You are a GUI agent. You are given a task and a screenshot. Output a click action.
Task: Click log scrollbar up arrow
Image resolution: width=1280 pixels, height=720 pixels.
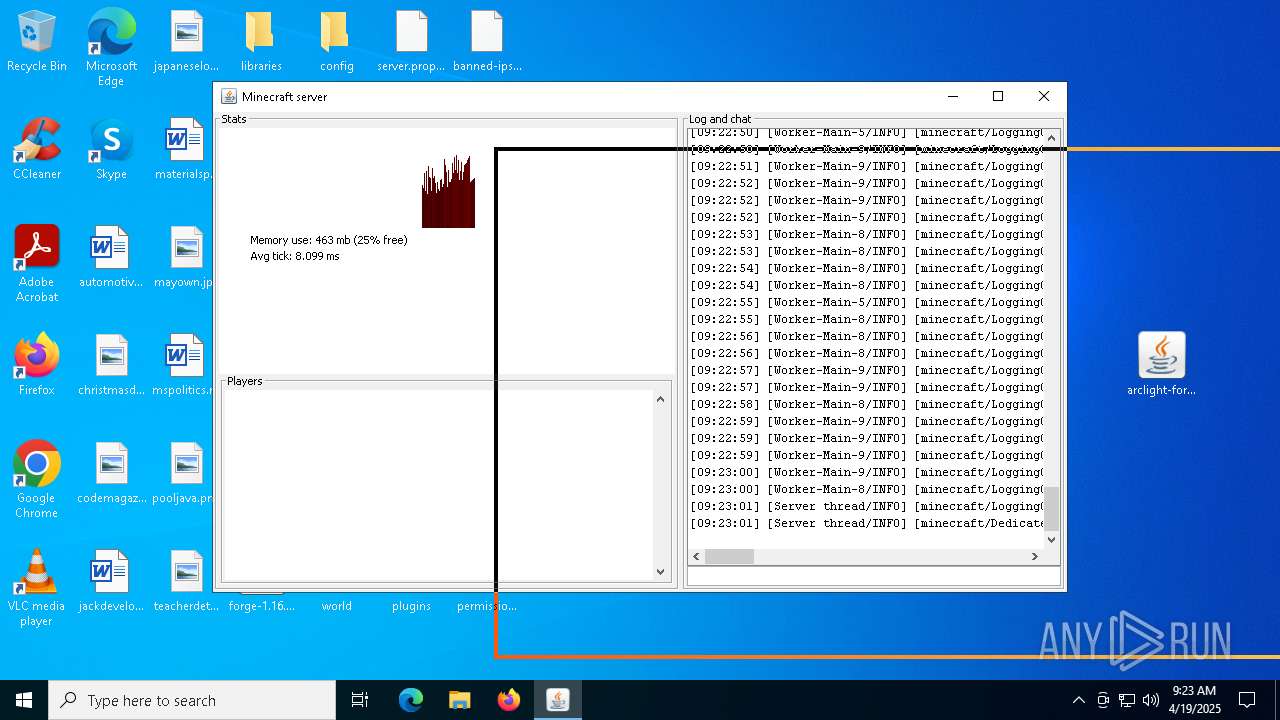click(1051, 138)
